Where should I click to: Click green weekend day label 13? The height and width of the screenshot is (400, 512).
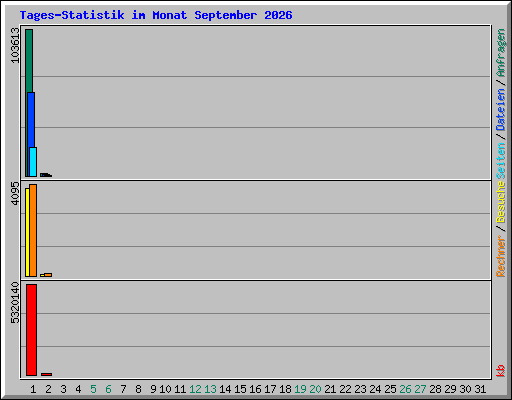(210, 389)
